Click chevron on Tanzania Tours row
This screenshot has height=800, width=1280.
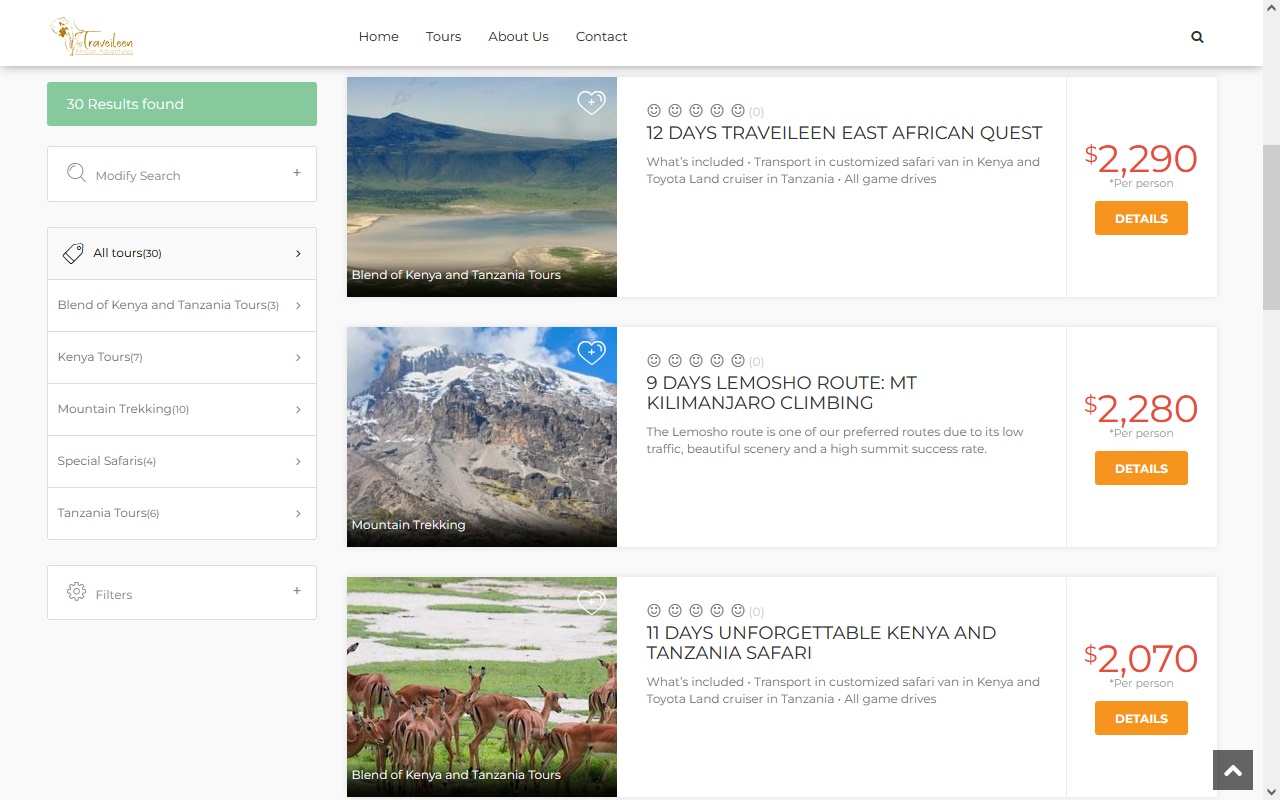(x=298, y=514)
